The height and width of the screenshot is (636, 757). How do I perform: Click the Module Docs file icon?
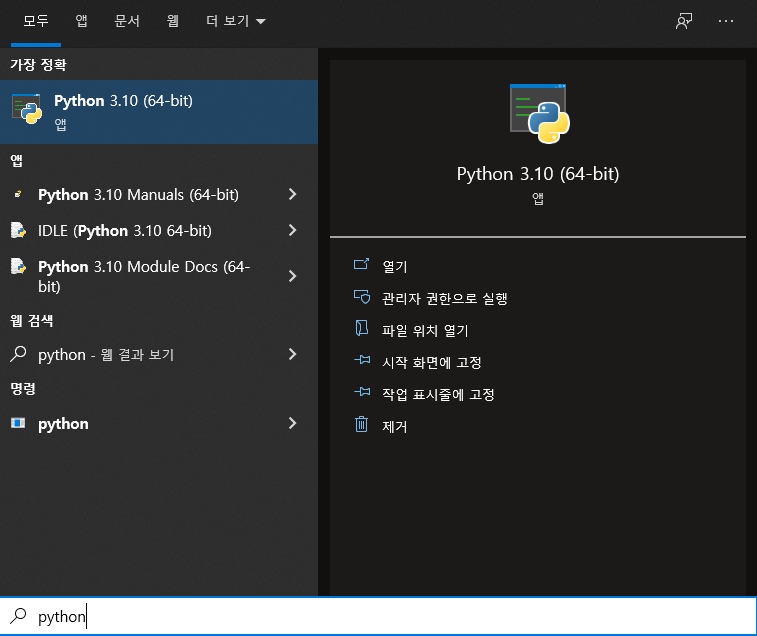click(x=18, y=266)
